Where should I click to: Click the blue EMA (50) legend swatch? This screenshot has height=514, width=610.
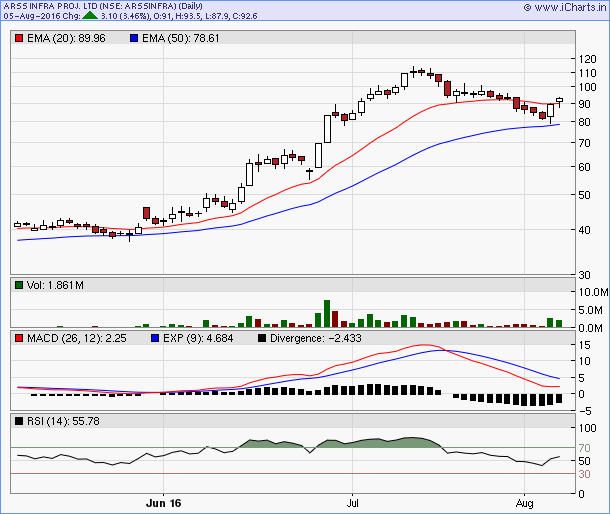[x=134, y=38]
